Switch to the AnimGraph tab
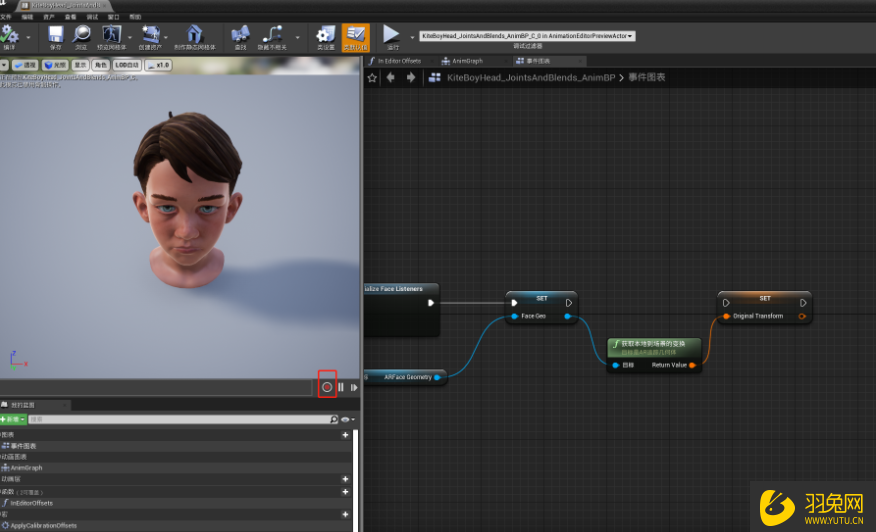The width and height of the screenshot is (876, 532). click(466, 61)
